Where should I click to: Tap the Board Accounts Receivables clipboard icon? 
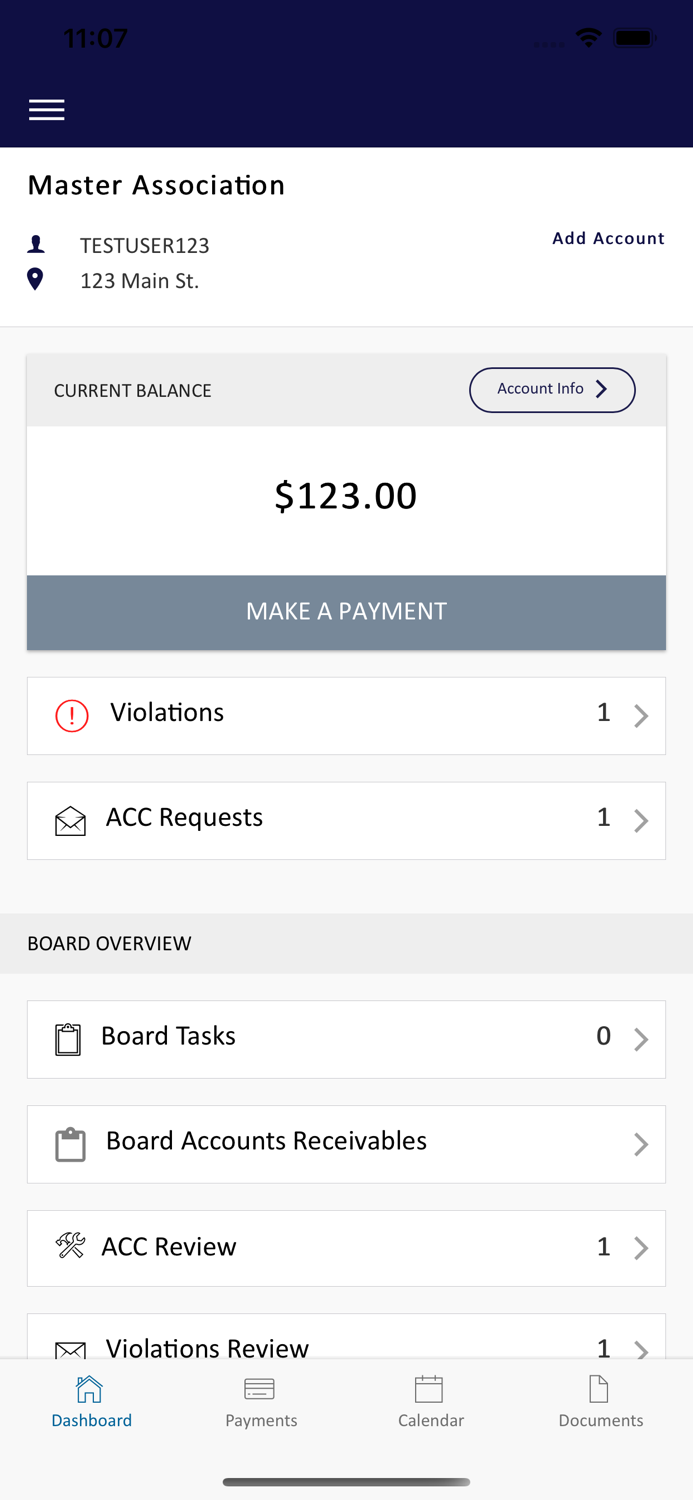point(70,1144)
